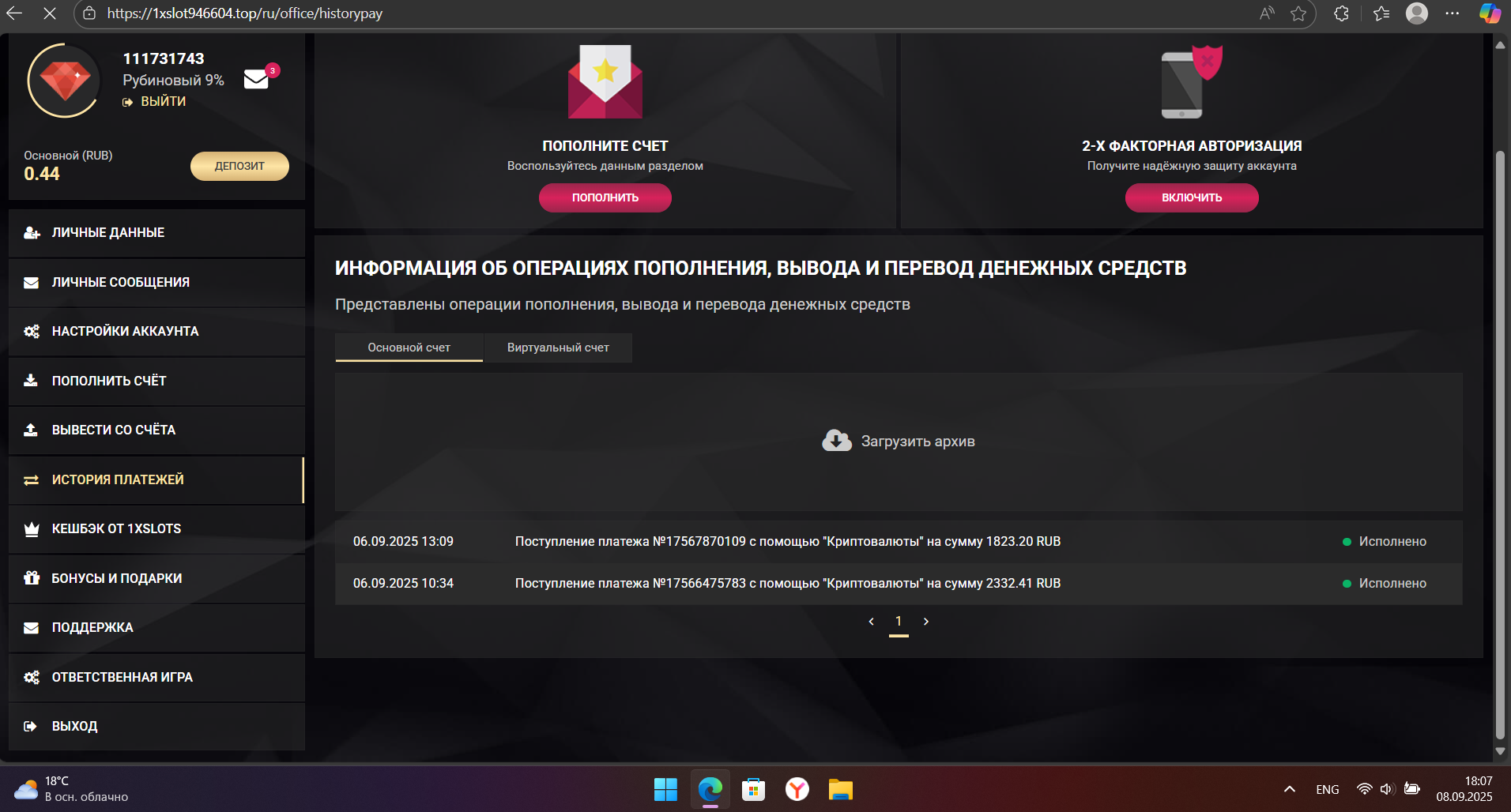Click the Пополнить счёт download icon
1511x812 pixels.
(31, 381)
